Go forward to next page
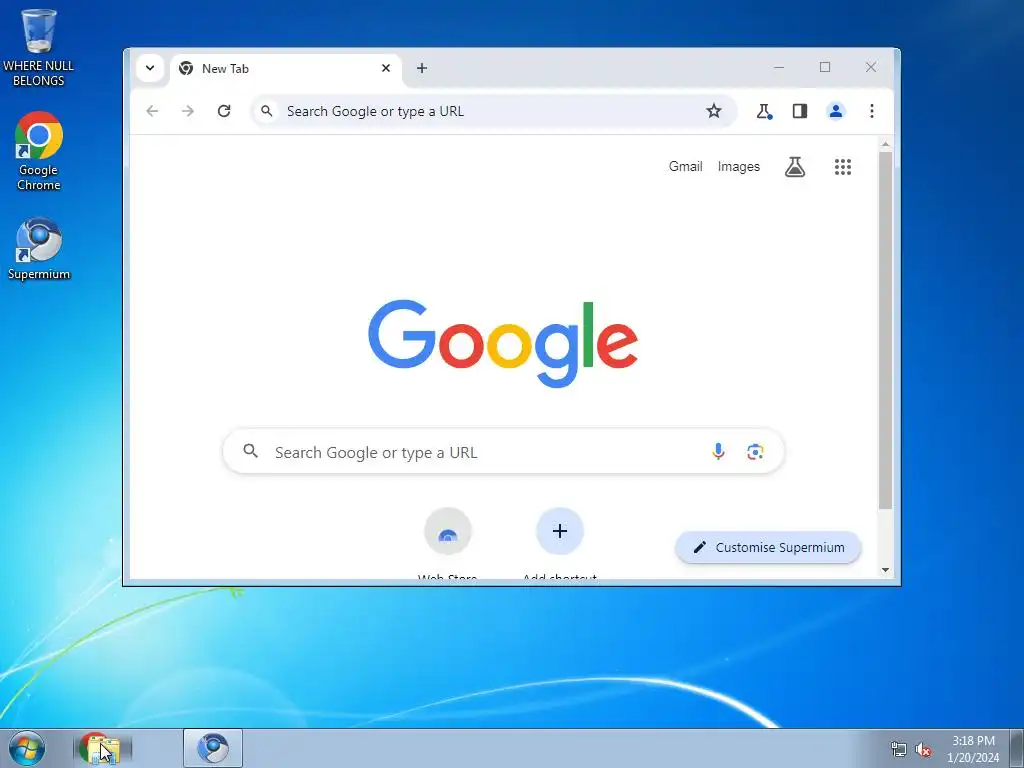 pos(188,111)
